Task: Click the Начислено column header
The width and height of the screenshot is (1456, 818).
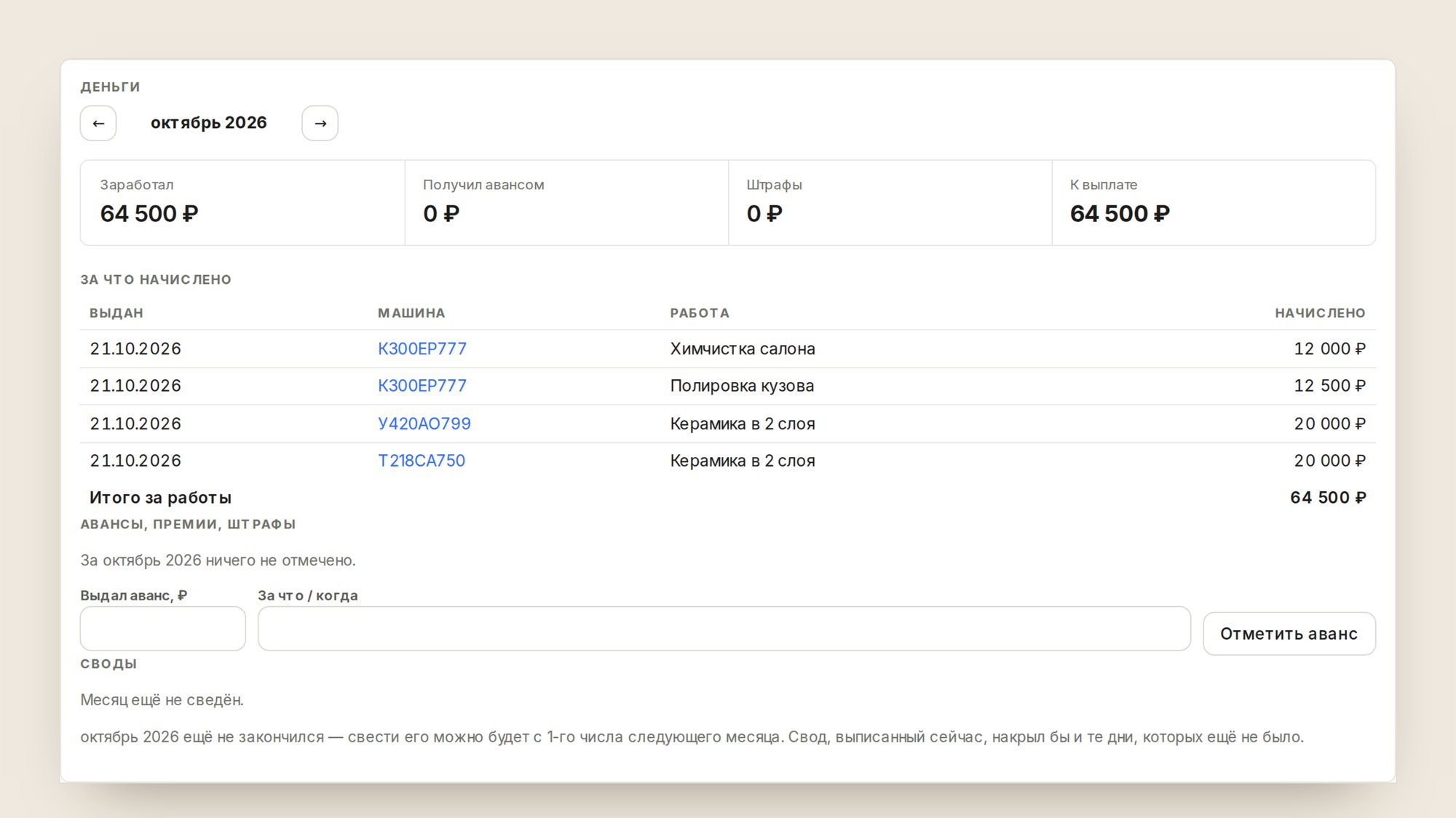Action: (x=1320, y=313)
